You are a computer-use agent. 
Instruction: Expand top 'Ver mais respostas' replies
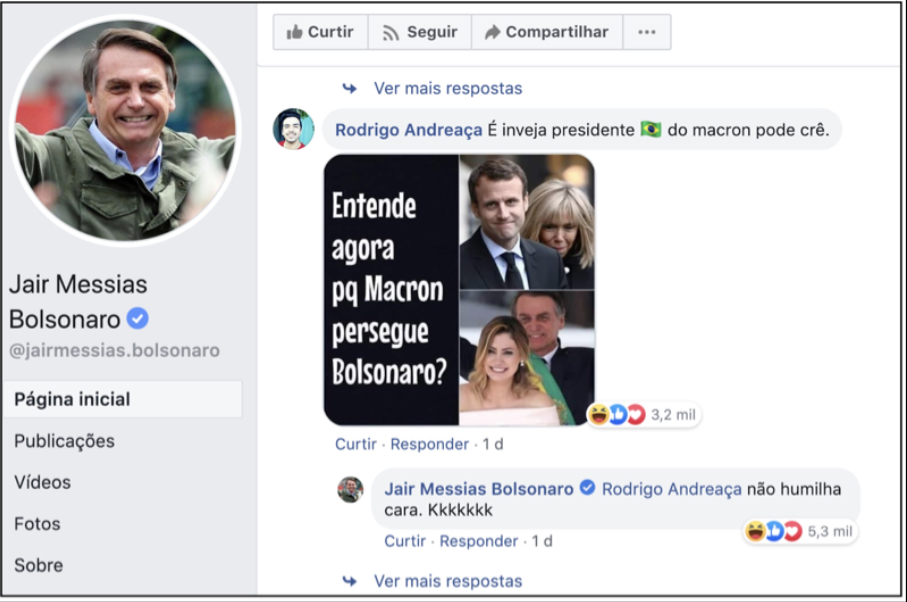point(447,88)
